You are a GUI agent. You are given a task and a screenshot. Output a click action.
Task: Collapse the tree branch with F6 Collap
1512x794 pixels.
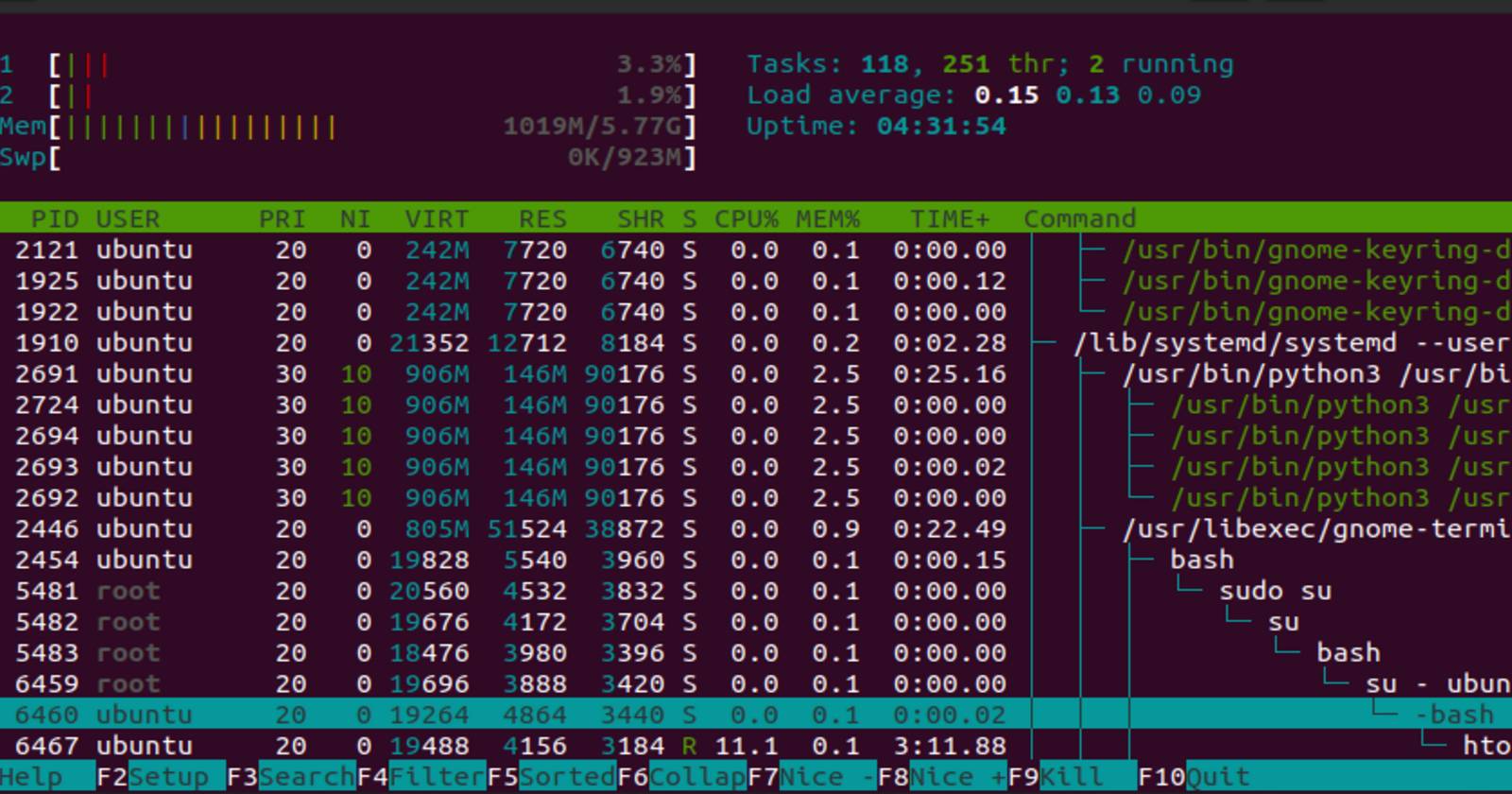tap(681, 777)
